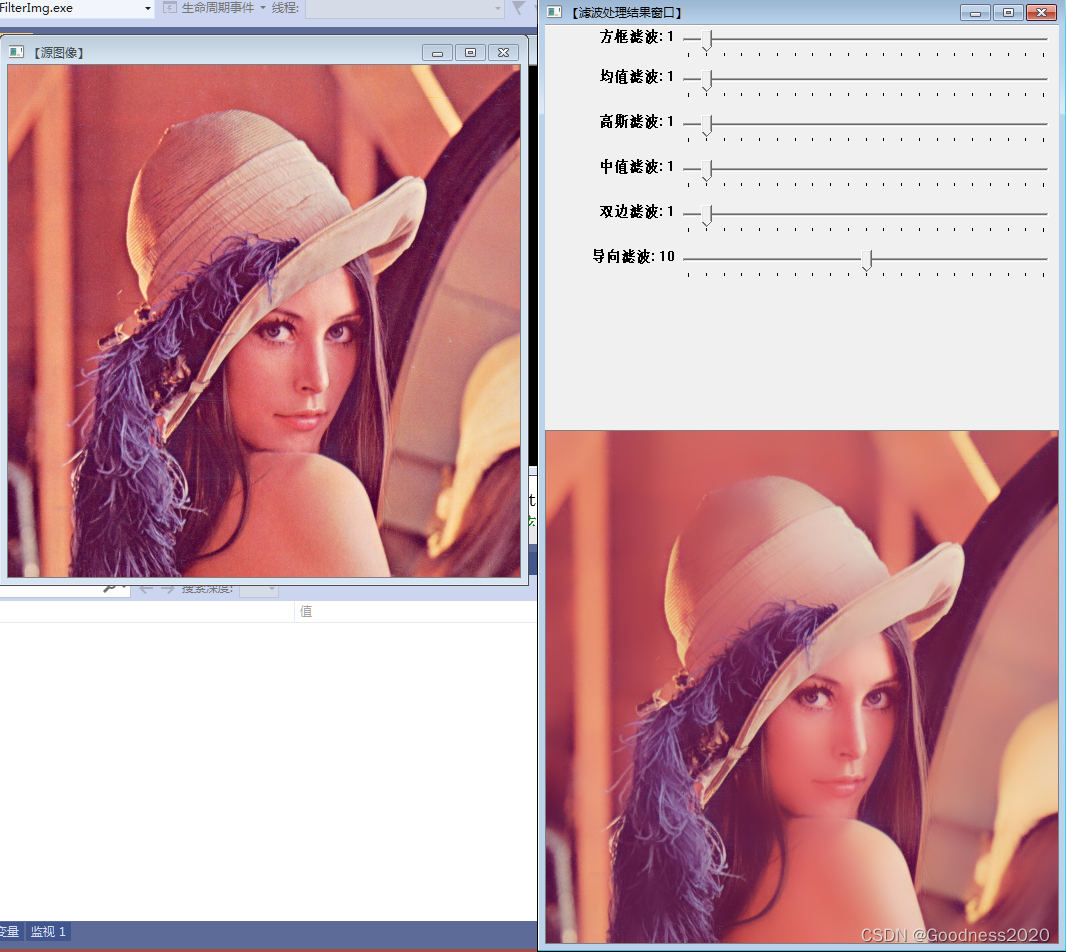Click the 均值滤波 slider thumb
The width and height of the screenshot is (1066, 952).
(707, 80)
